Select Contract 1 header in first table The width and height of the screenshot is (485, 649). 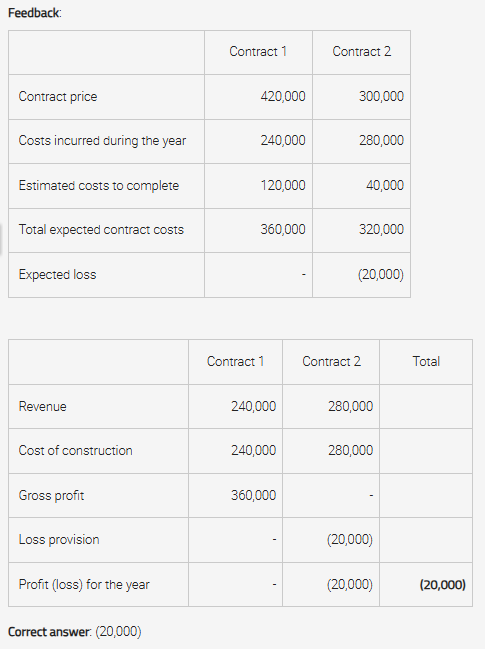[x=258, y=51]
